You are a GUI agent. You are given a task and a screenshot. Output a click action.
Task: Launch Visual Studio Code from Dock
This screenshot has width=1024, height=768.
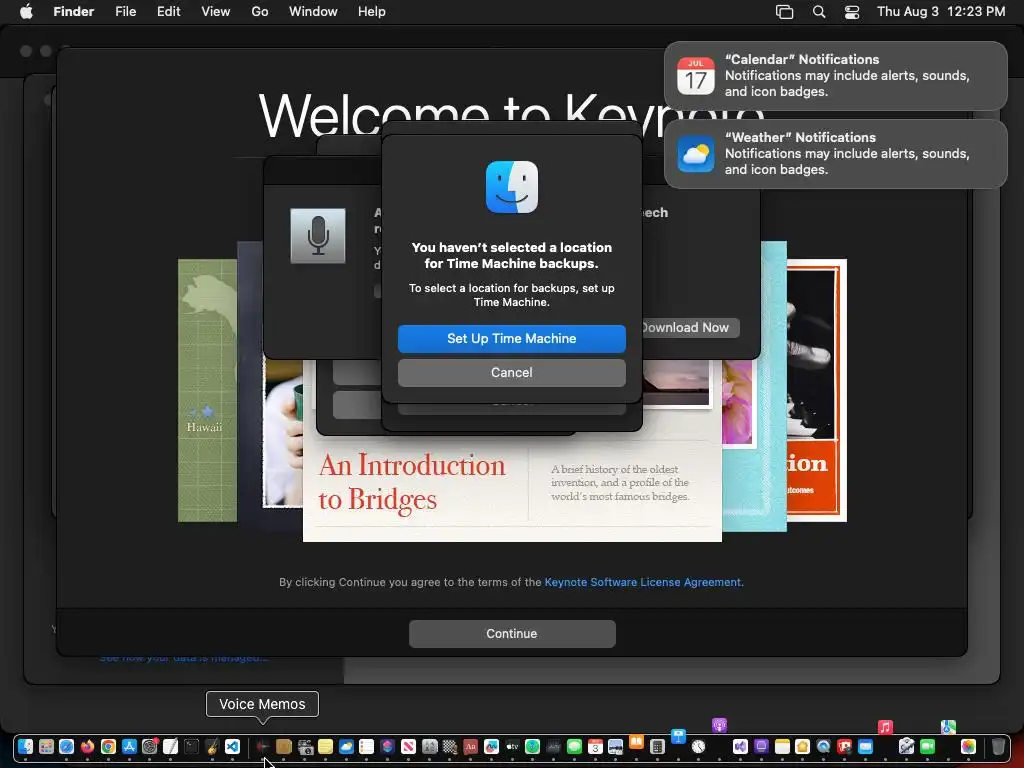click(232, 746)
